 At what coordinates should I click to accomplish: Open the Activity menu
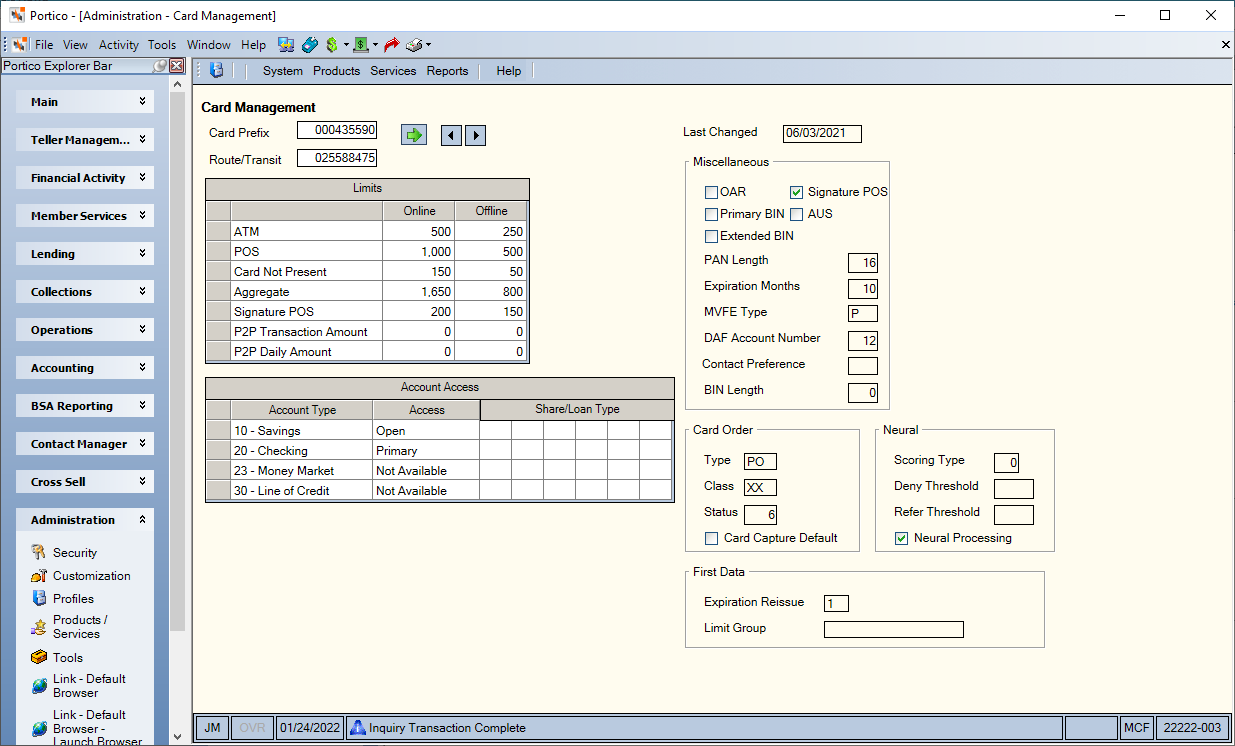118,45
